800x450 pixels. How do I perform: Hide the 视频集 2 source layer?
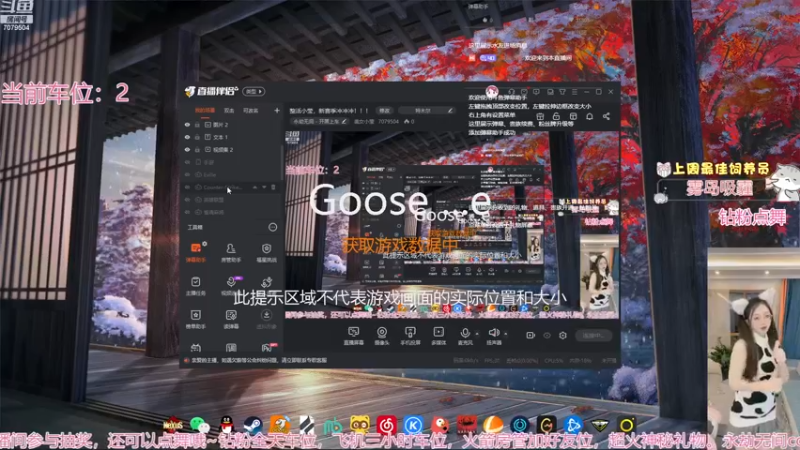[x=187, y=149]
